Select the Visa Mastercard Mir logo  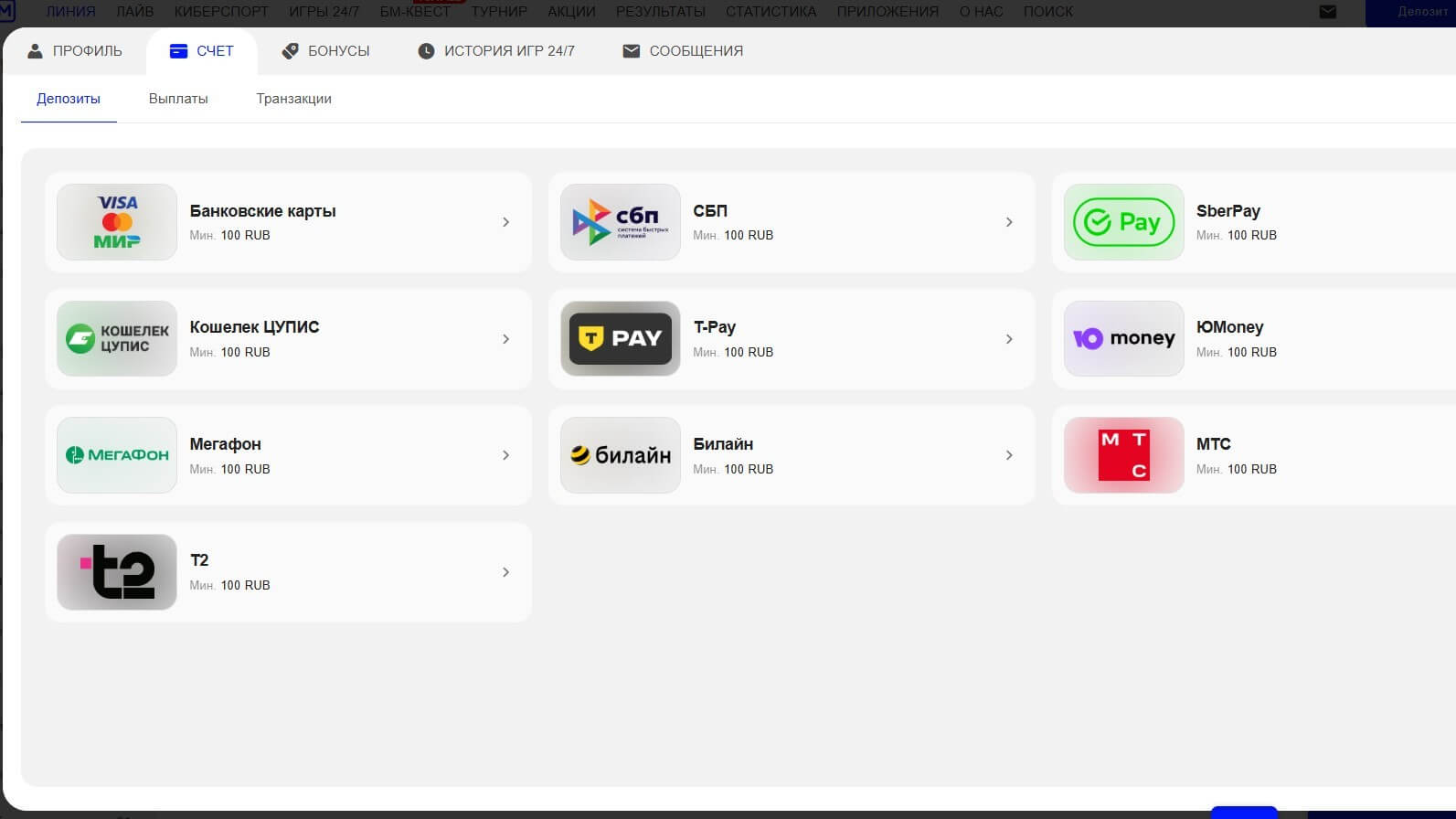(x=117, y=222)
